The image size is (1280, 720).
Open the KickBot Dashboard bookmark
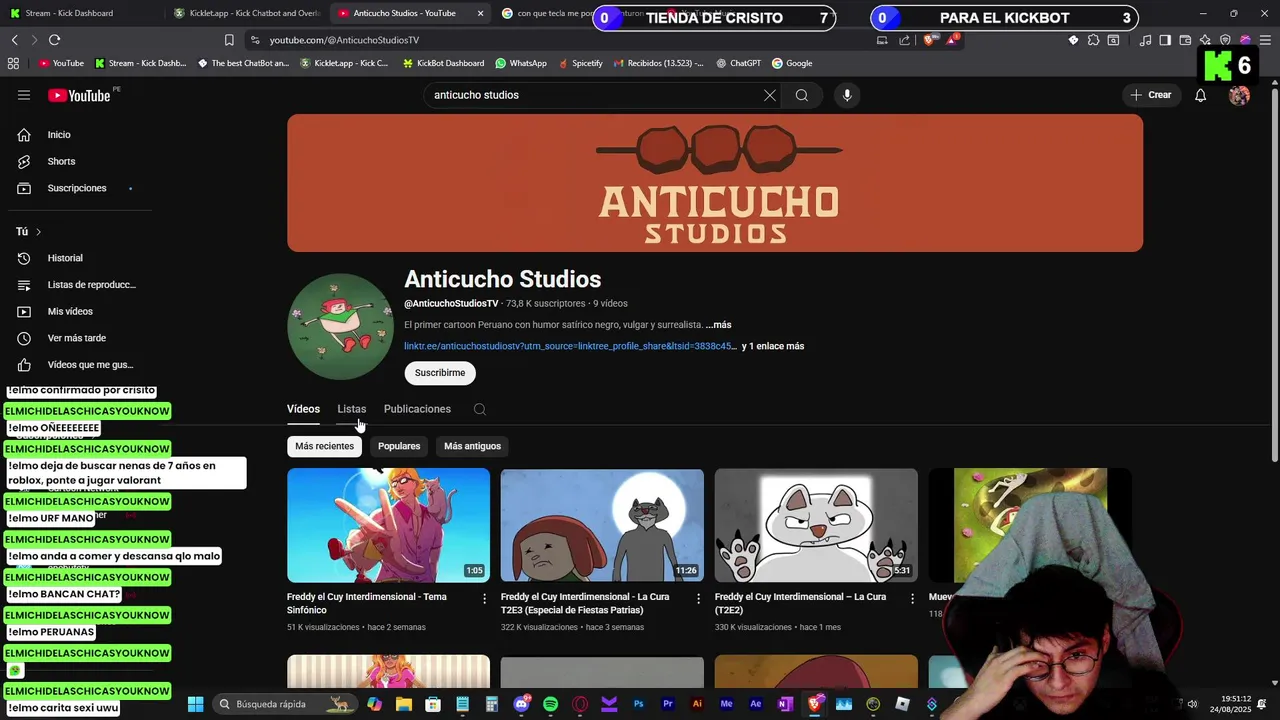click(443, 63)
